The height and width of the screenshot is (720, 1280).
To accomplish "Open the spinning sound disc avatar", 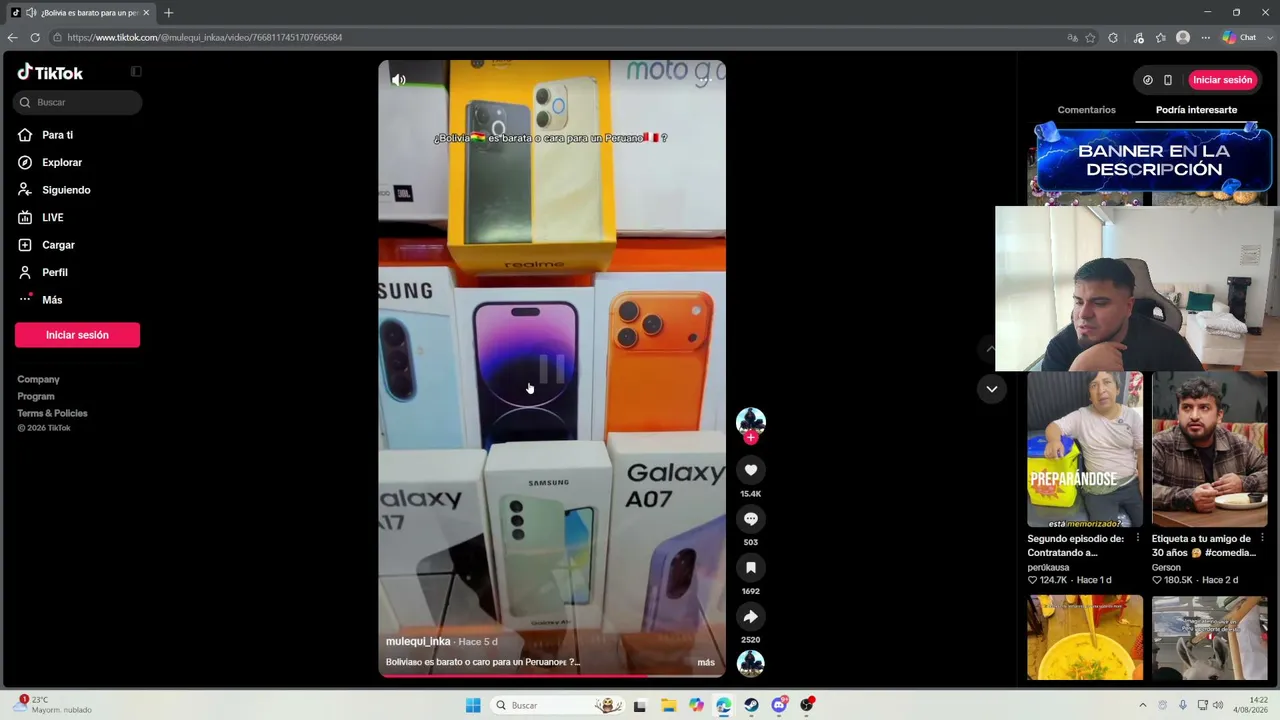I will click(751, 663).
